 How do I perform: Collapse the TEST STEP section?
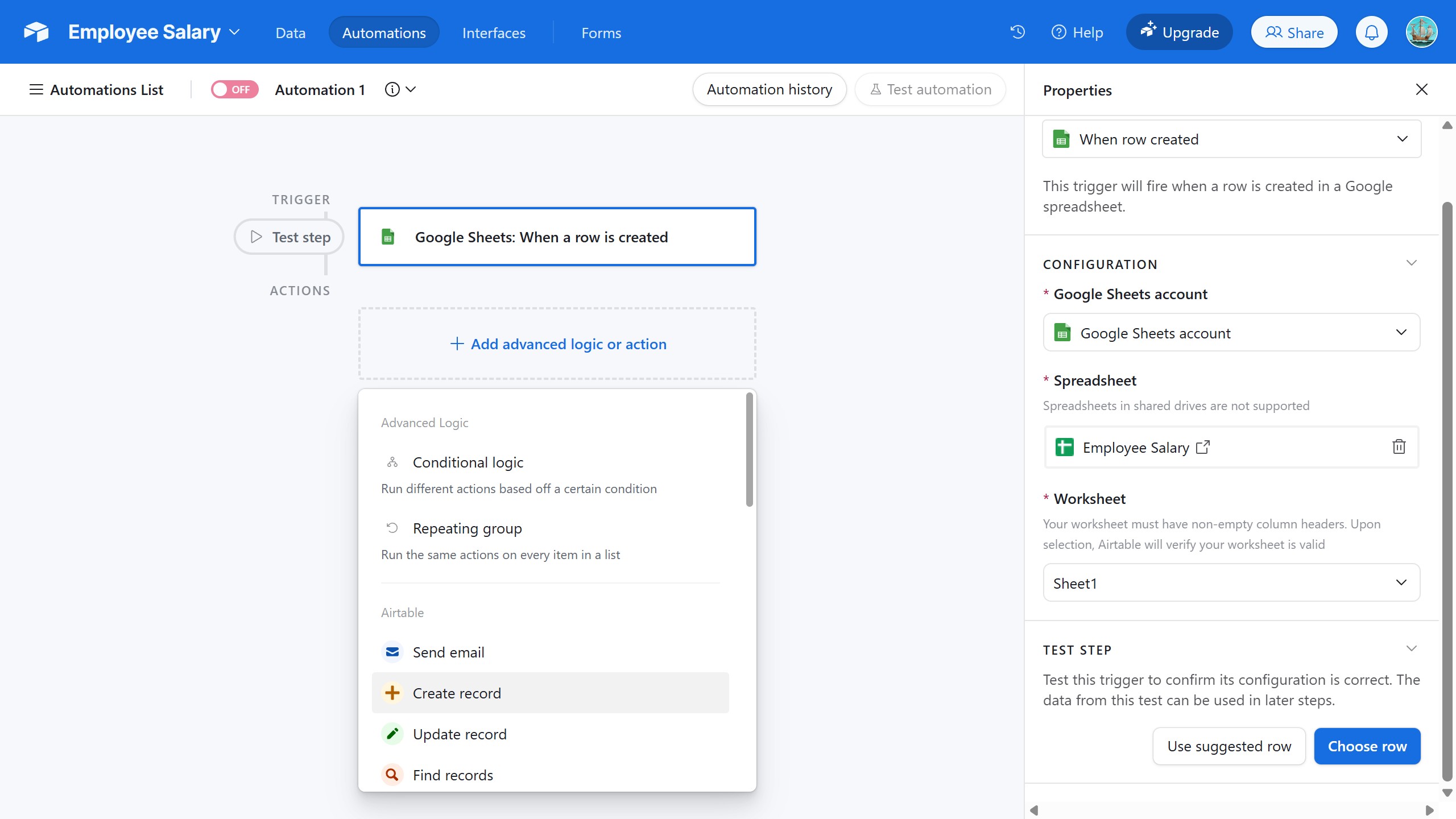click(1411, 649)
